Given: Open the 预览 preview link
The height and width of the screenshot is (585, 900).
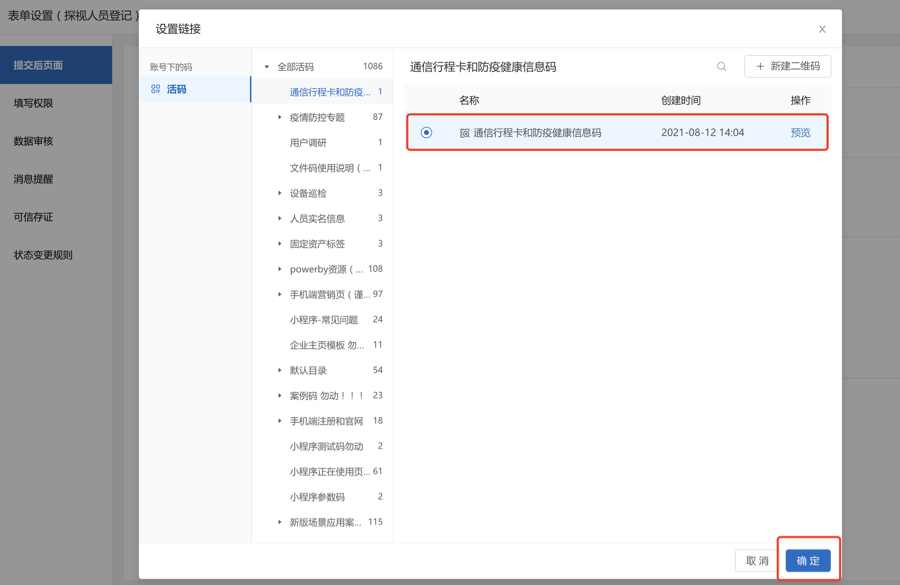Looking at the screenshot, I should pos(801,132).
